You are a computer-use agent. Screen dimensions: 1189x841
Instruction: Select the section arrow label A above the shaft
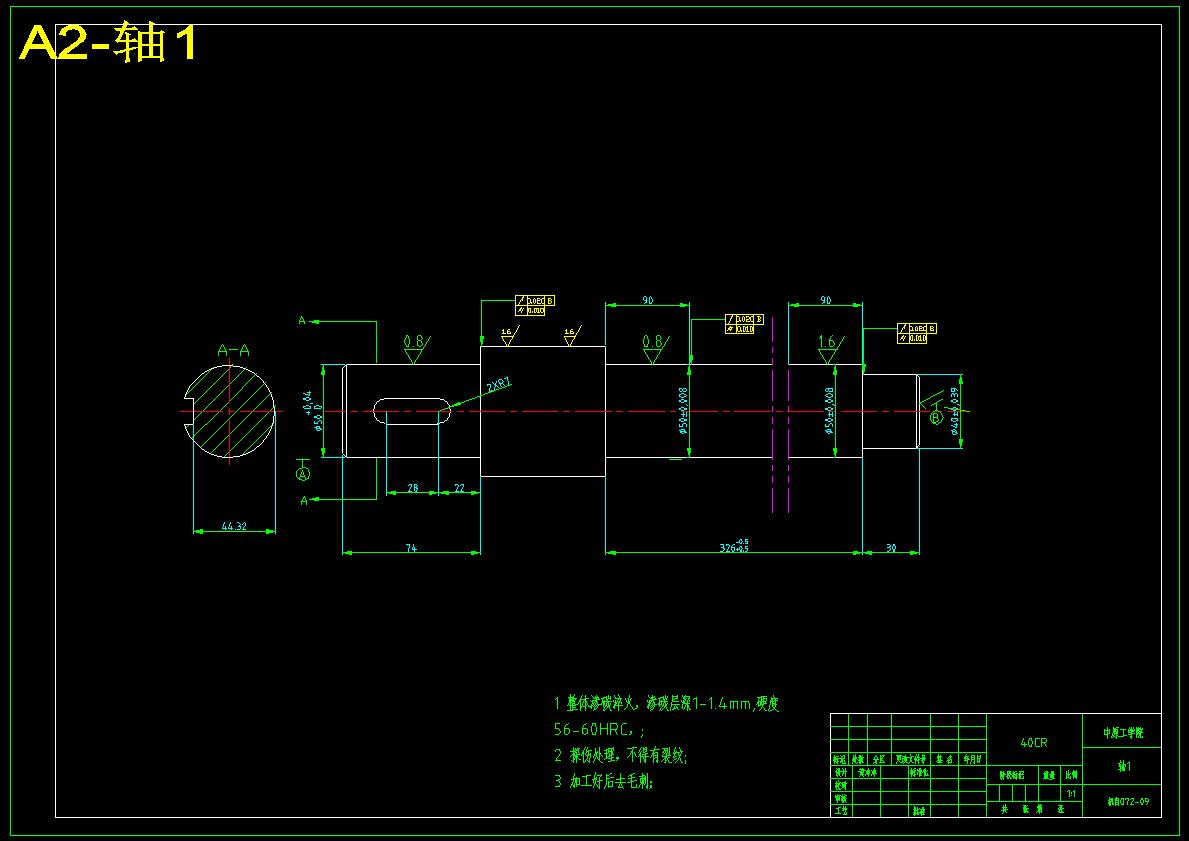(302, 321)
